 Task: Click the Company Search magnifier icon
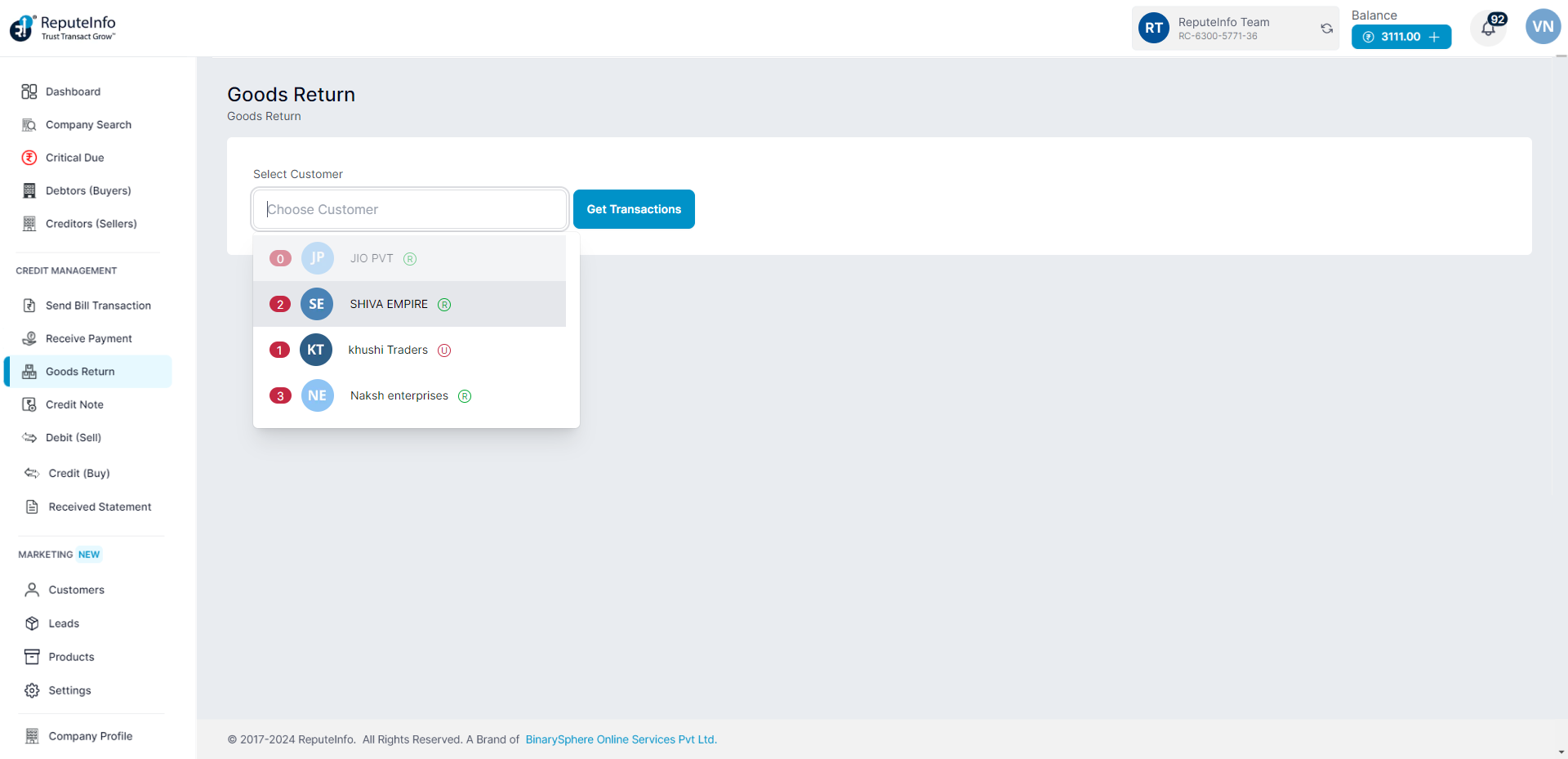29,125
